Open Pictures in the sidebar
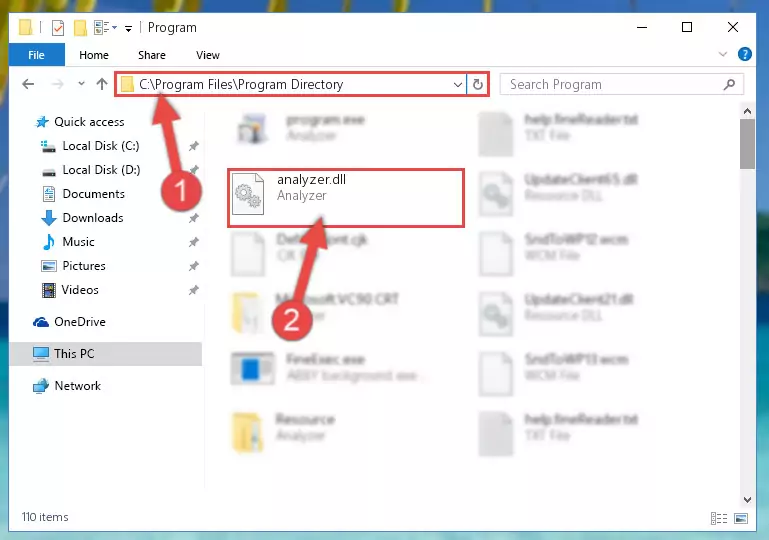The image size is (769, 540). click(x=84, y=266)
